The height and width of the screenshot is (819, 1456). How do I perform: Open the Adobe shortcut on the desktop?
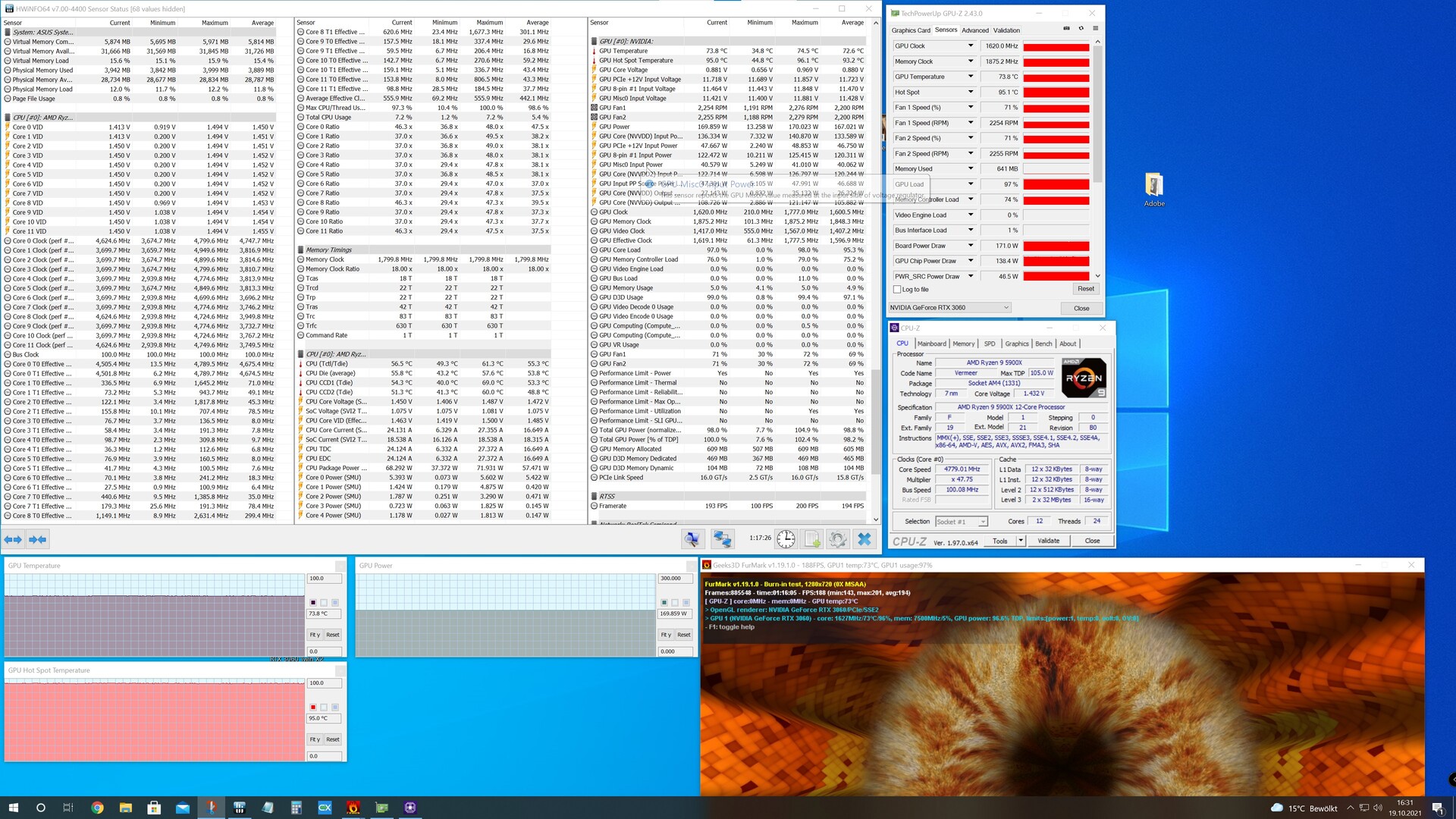point(1154,190)
